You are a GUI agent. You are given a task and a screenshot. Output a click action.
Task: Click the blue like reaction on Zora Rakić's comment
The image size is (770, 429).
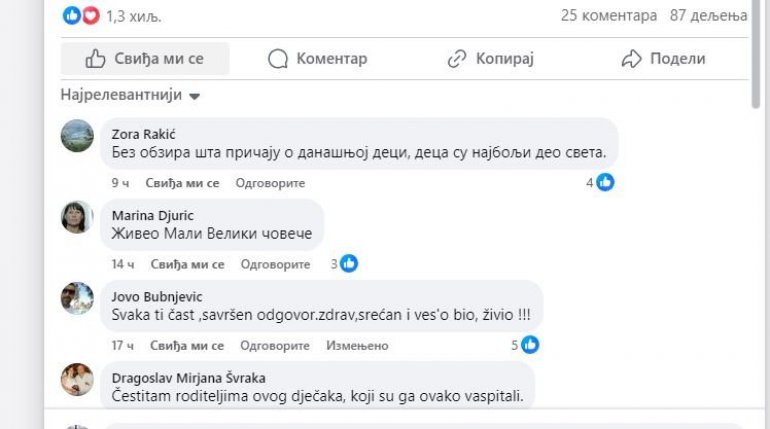(x=605, y=182)
